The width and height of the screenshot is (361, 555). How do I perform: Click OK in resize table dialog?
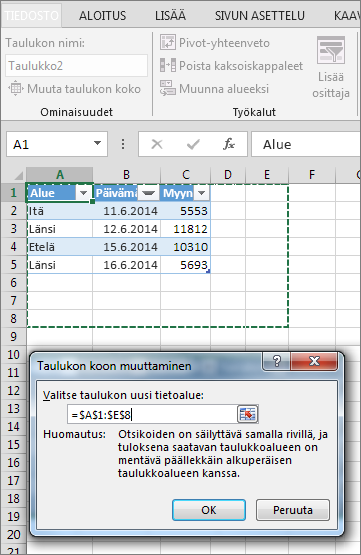pyautogui.click(x=209, y=510)
